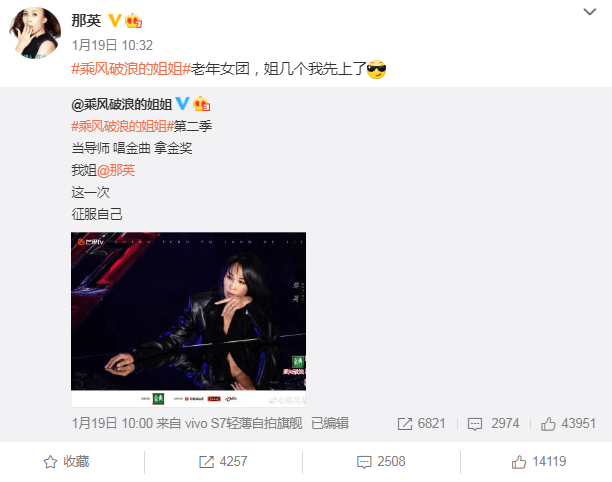Expand the post options chevron at top right

tap(589, 12)
